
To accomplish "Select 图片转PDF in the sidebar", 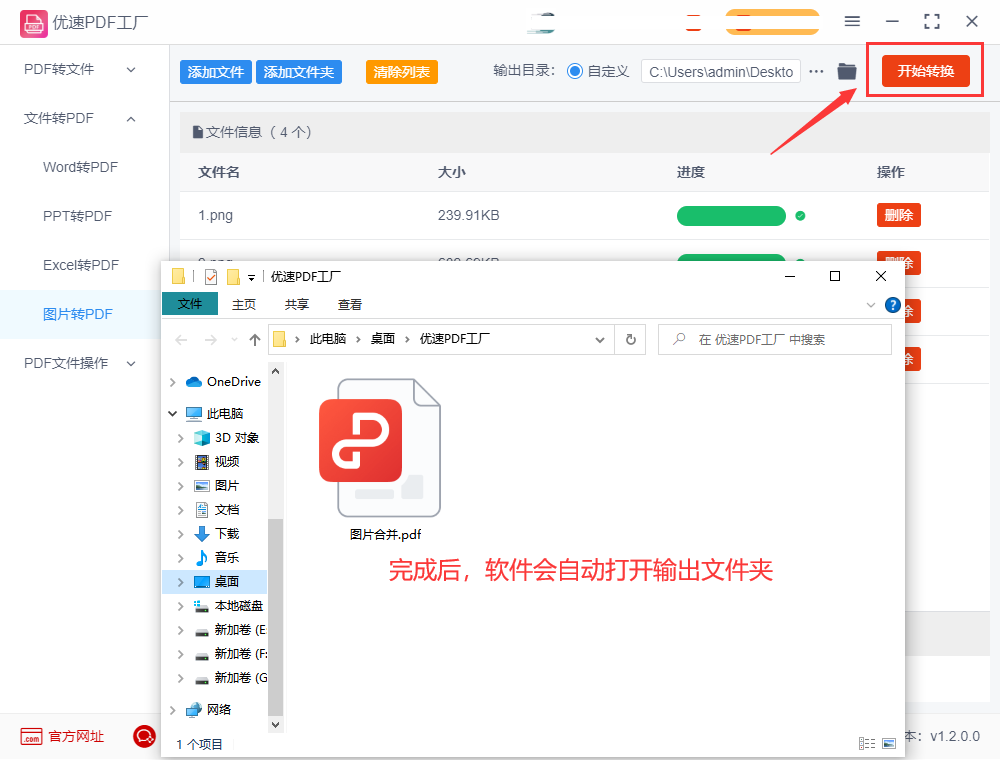I will point(78,314).
